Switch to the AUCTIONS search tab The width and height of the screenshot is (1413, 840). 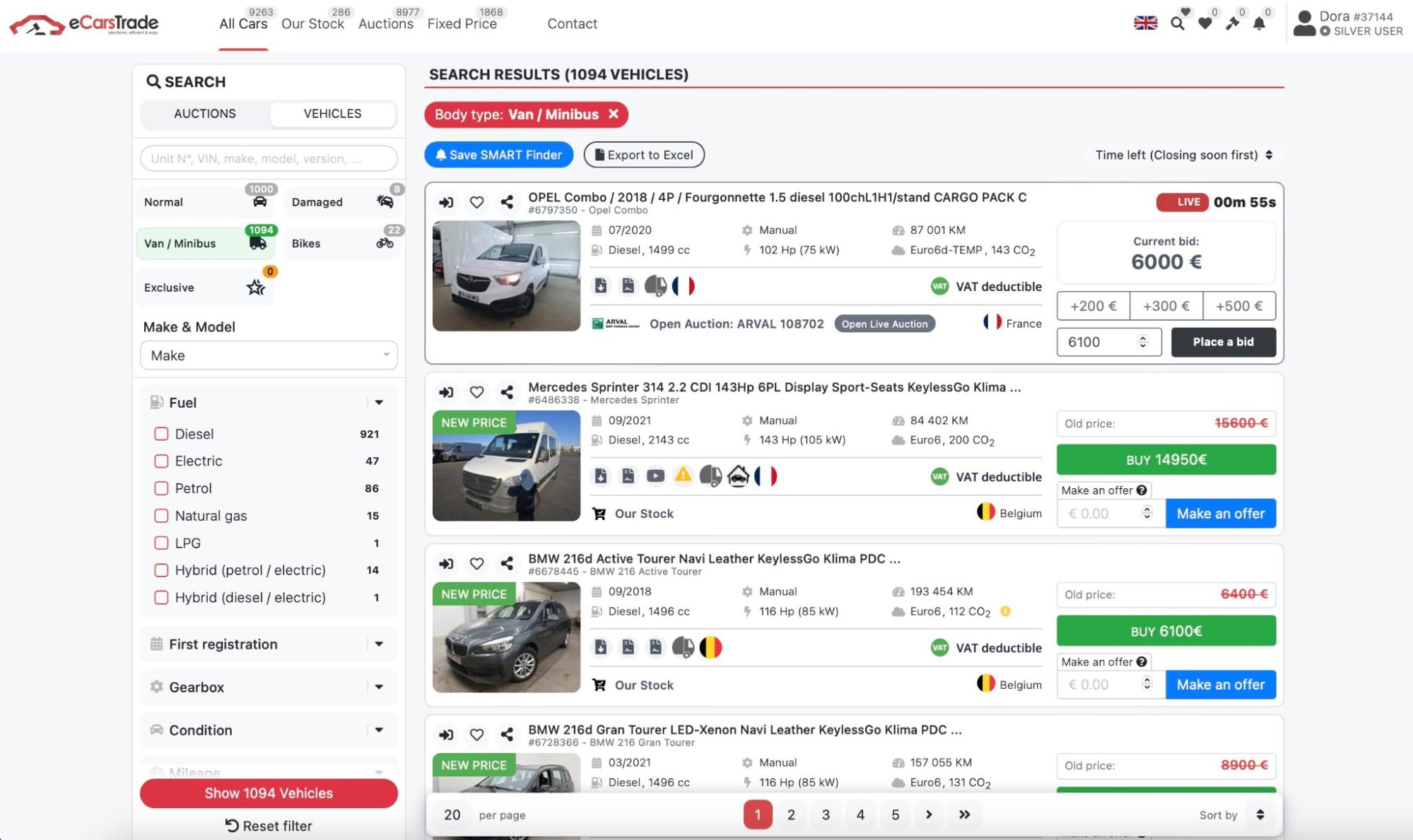click(x=205, y=114)
